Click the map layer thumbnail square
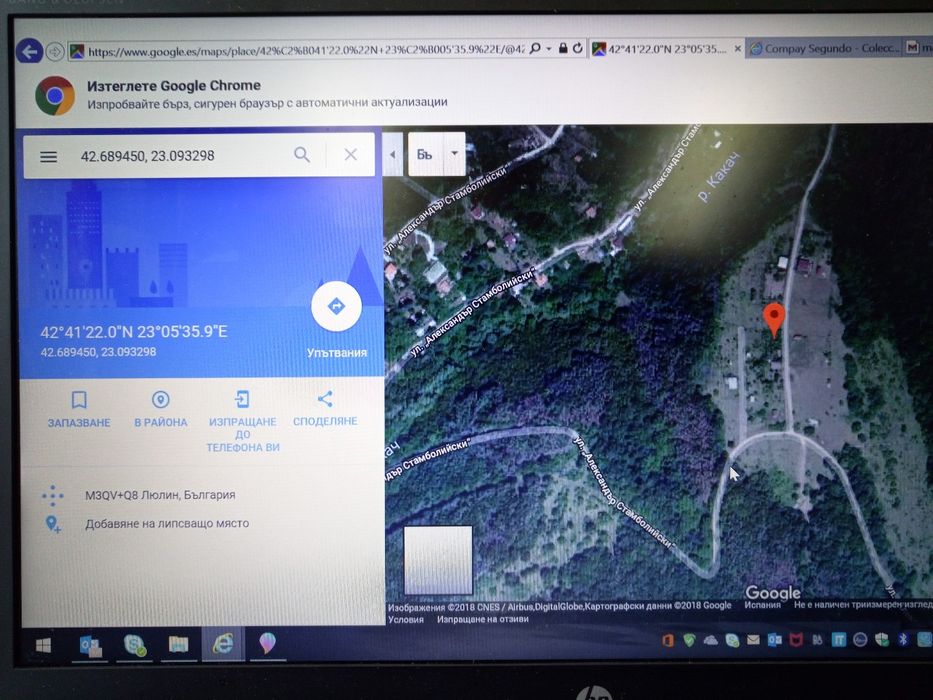Viewport: 933px width, 700px height. [438, 560]
